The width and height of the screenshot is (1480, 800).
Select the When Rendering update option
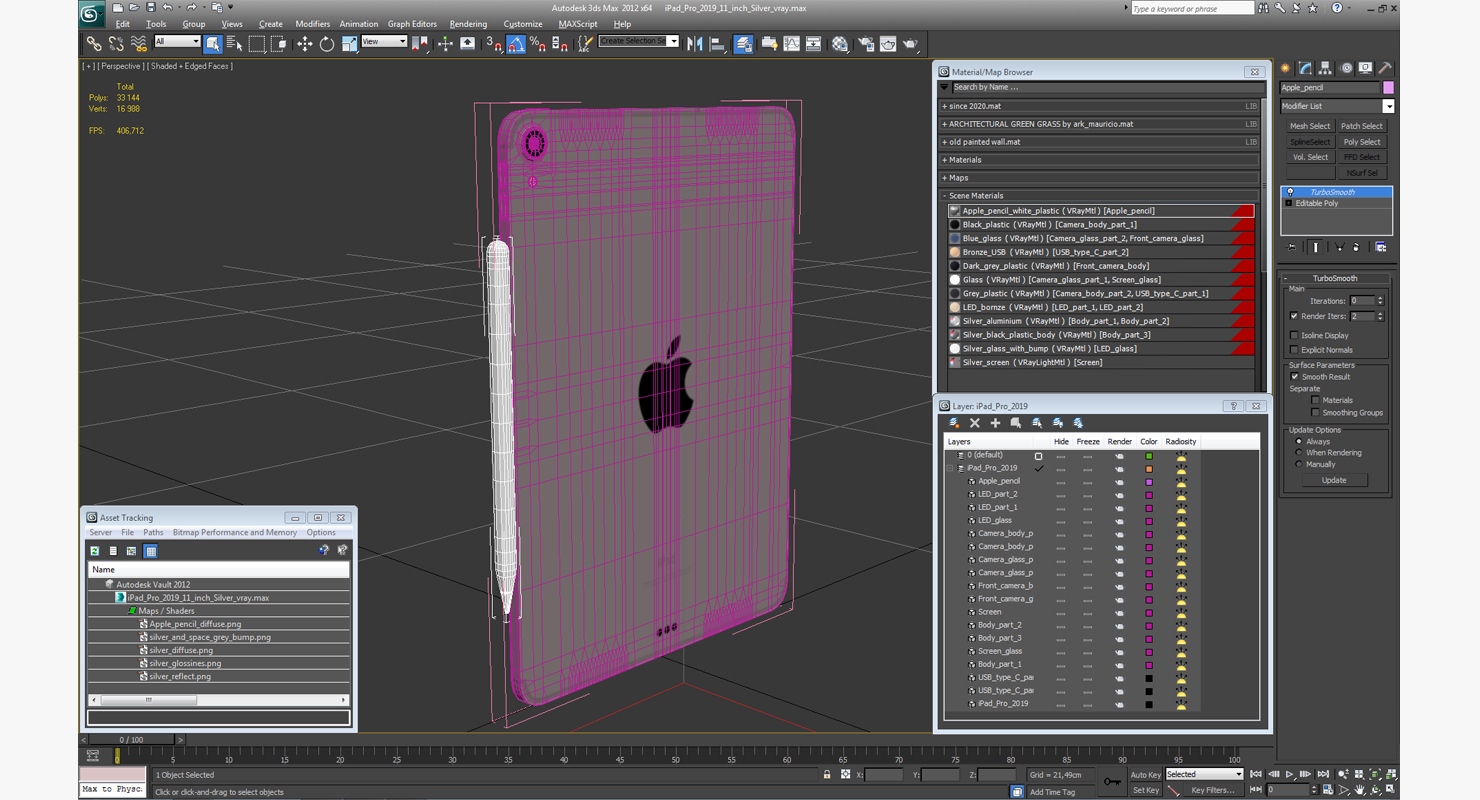1299,452
